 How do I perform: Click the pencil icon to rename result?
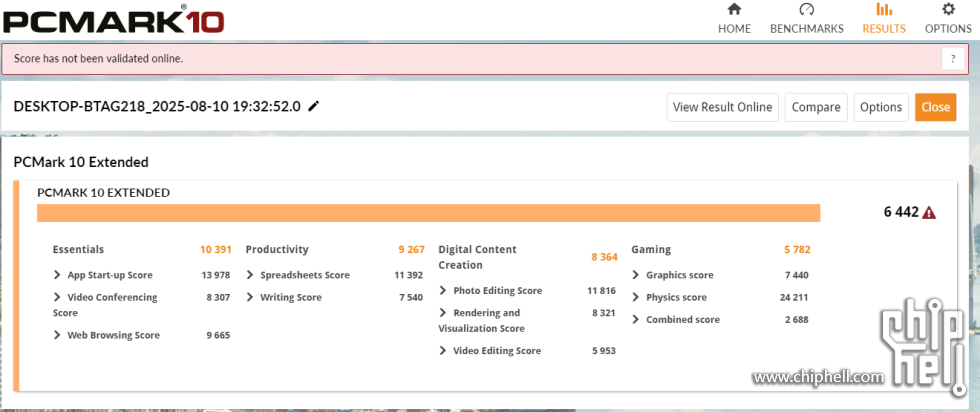(314, 106)
